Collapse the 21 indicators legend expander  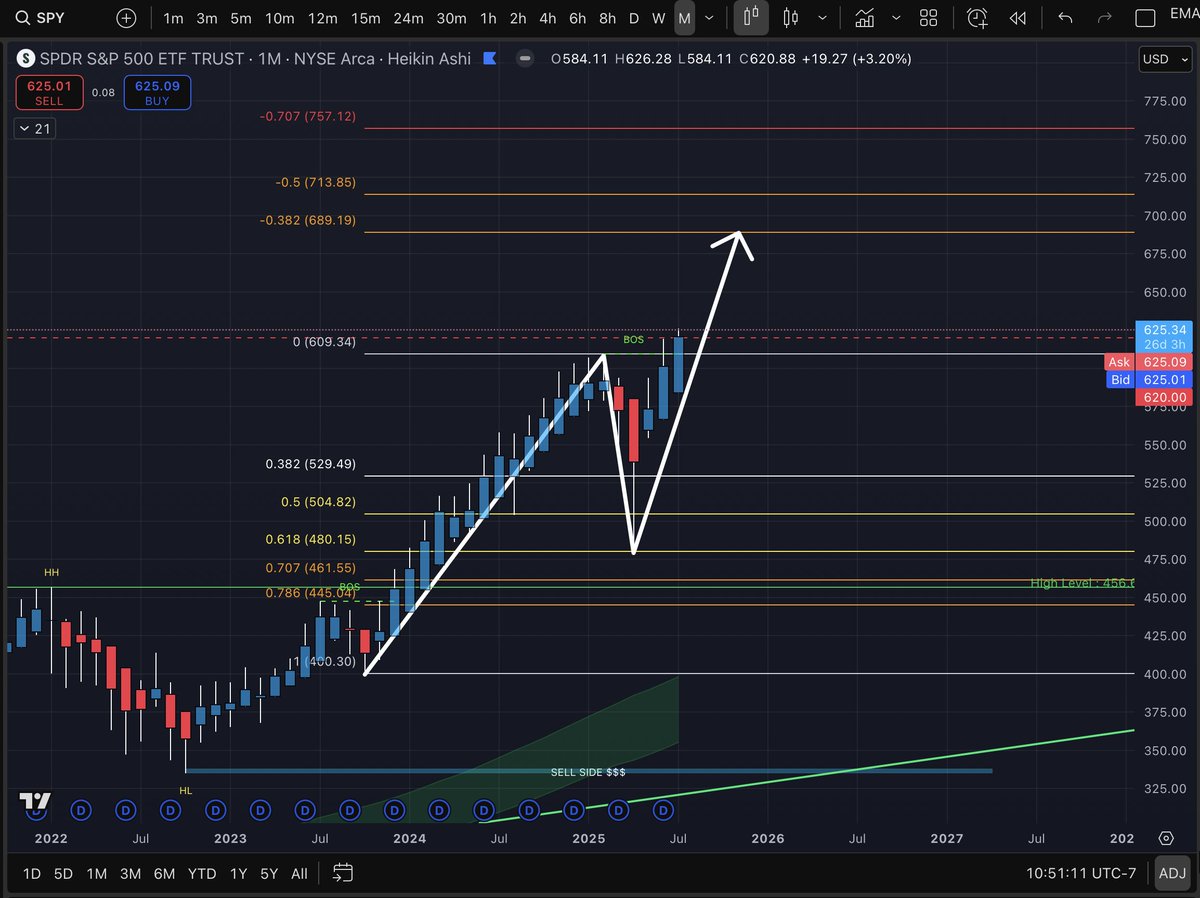click(x=34, y=128)
